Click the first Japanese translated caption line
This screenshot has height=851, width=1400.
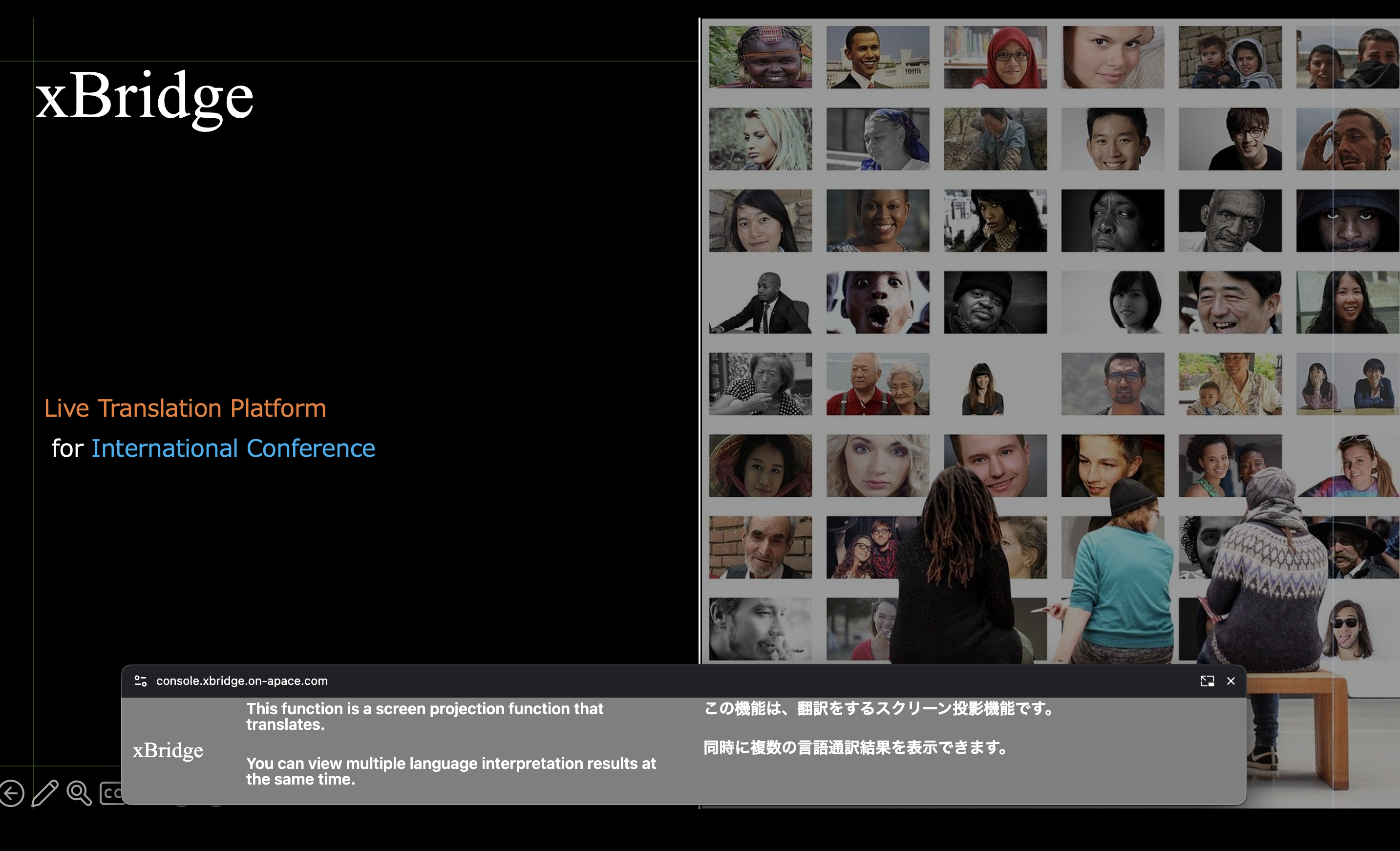coord(879,708)
